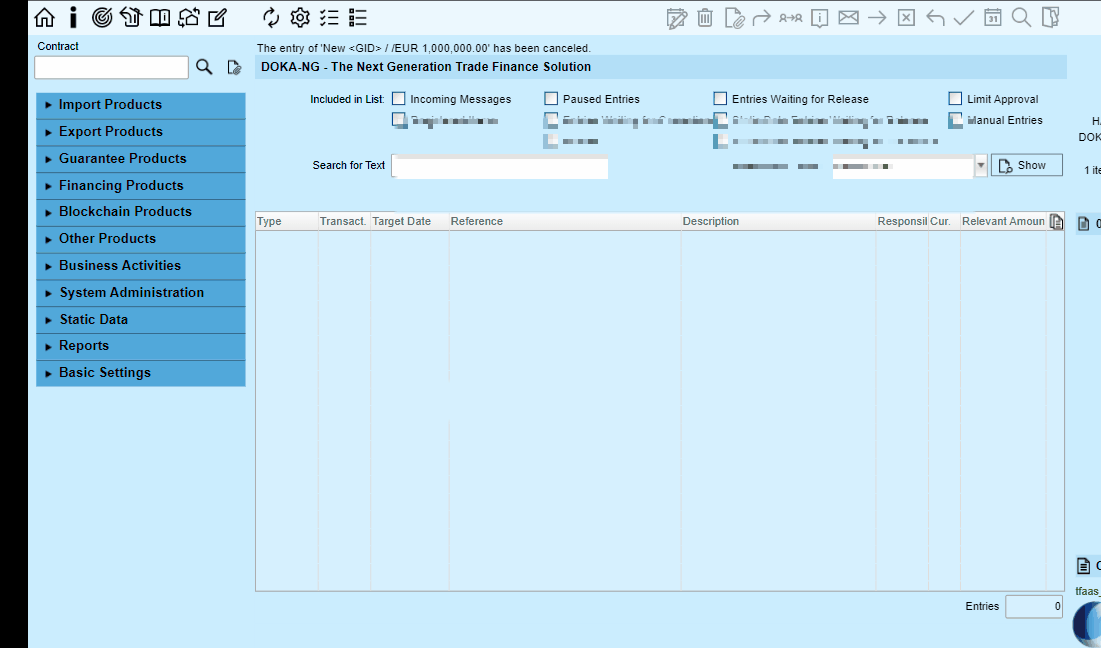
Task: Click the curved back arrow icon
Action: pos(935,18)
